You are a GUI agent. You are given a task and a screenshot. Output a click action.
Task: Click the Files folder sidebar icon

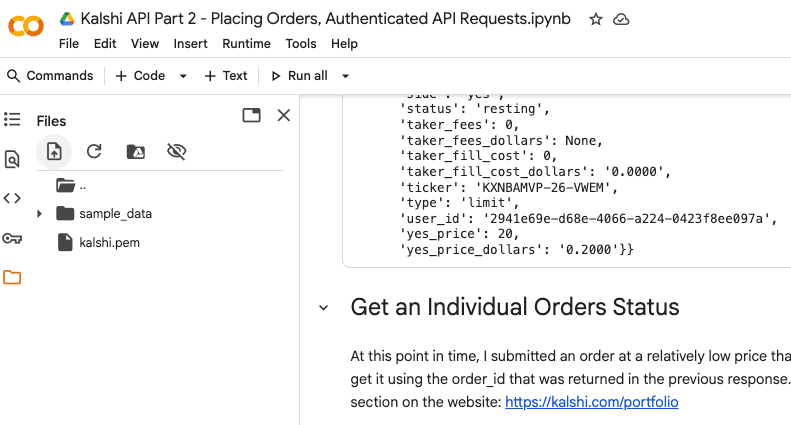[12, 277]
